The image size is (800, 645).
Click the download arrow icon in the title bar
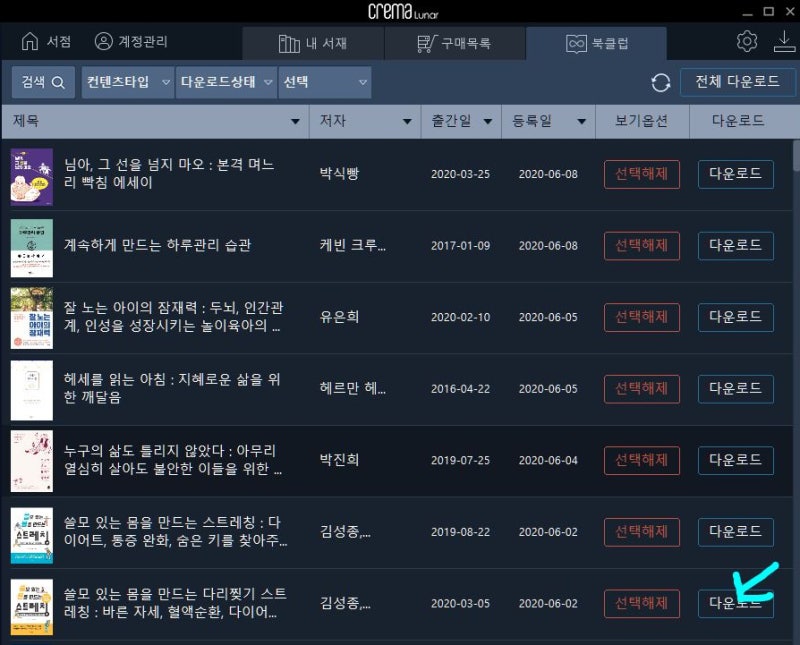pos(786,41)
